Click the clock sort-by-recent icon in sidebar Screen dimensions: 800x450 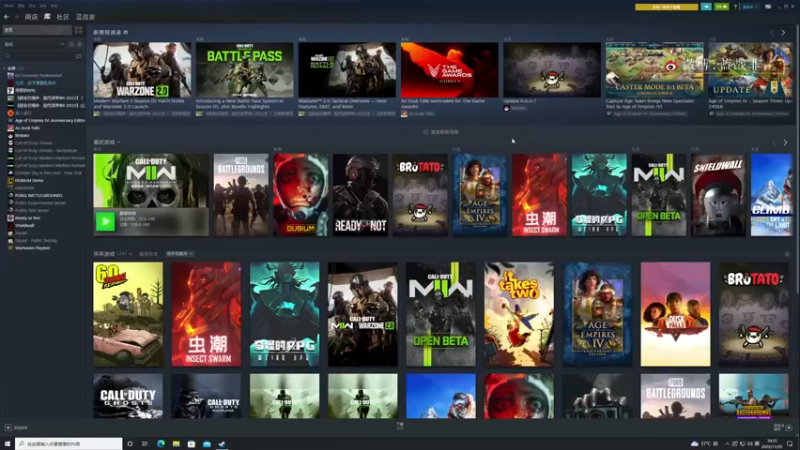coord(71,44)
